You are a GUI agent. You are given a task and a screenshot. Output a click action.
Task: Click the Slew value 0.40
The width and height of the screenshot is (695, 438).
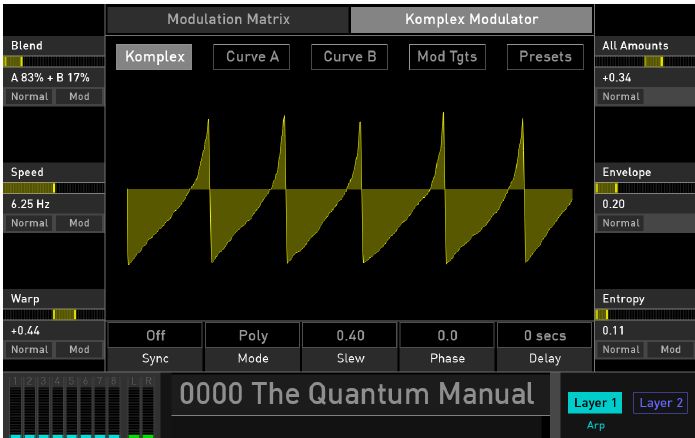click(350, 336)
